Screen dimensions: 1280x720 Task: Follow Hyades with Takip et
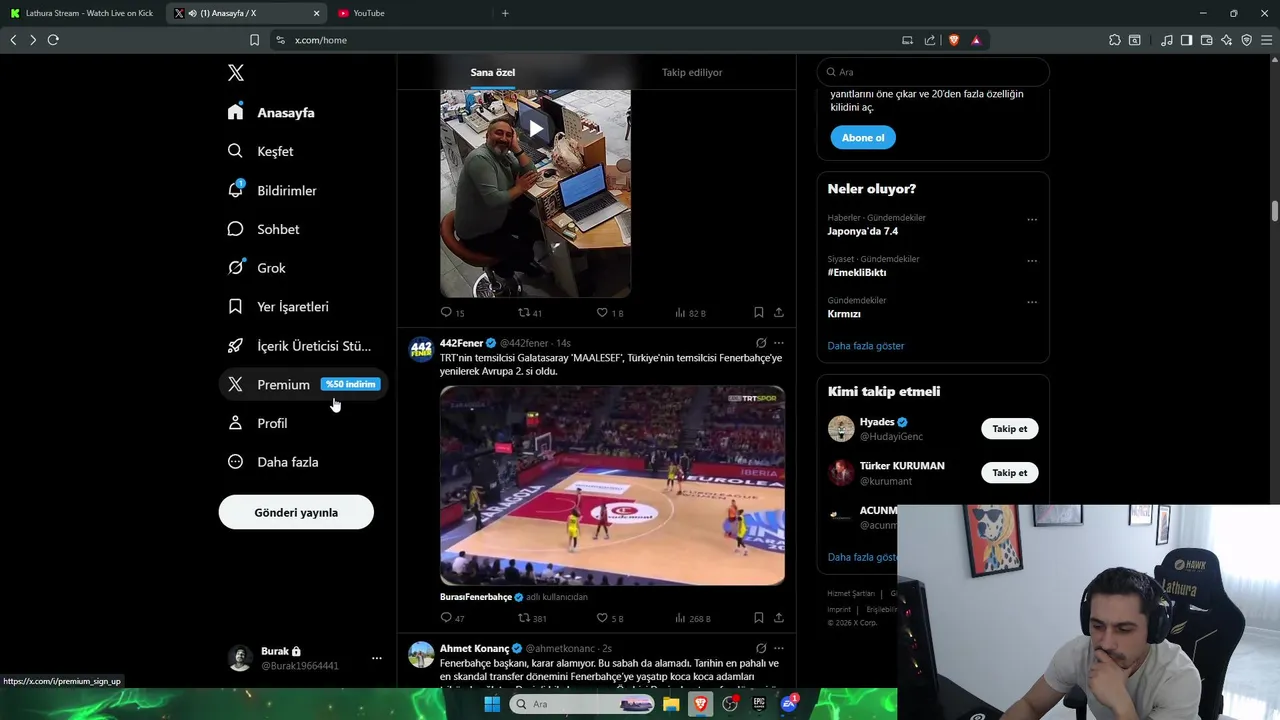[1010, 429]
